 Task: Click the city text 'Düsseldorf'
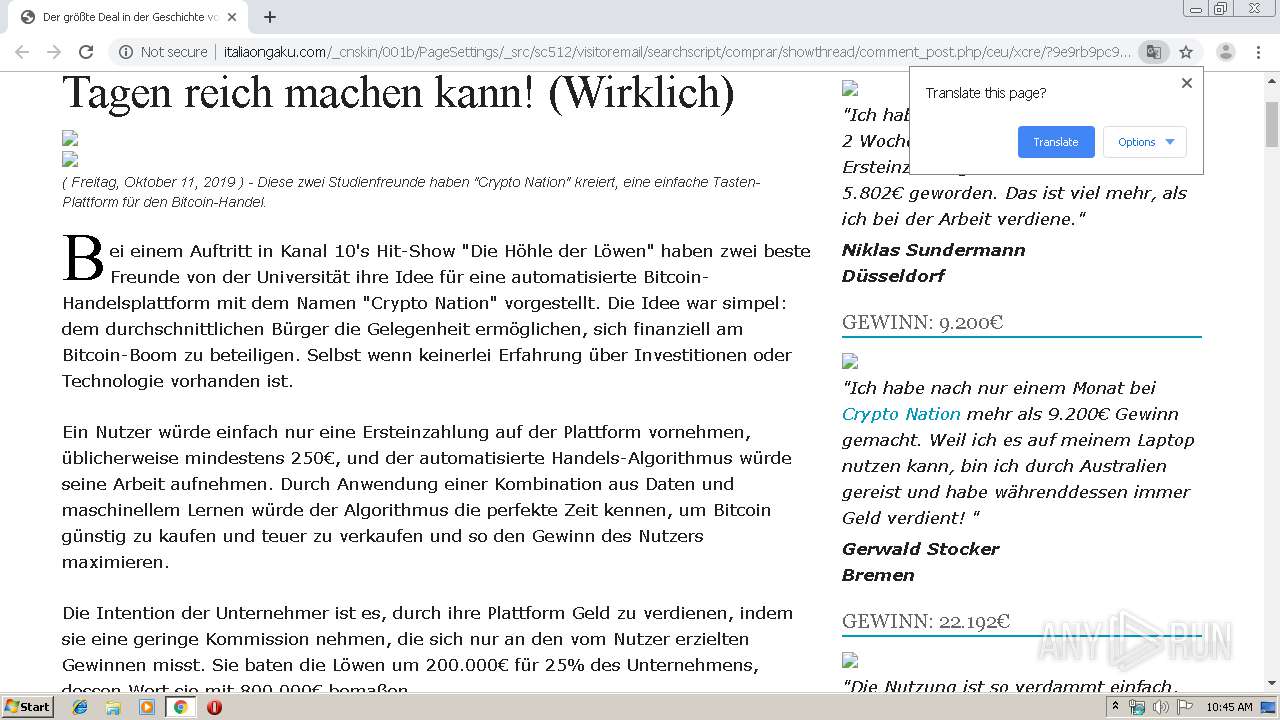(893, 276)
